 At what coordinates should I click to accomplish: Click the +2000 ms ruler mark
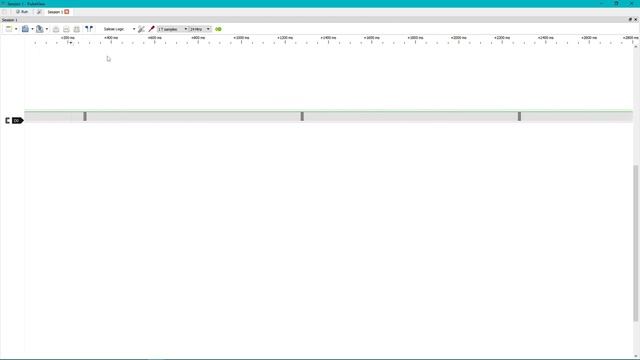pyautogui.click(x=458, y=38)
